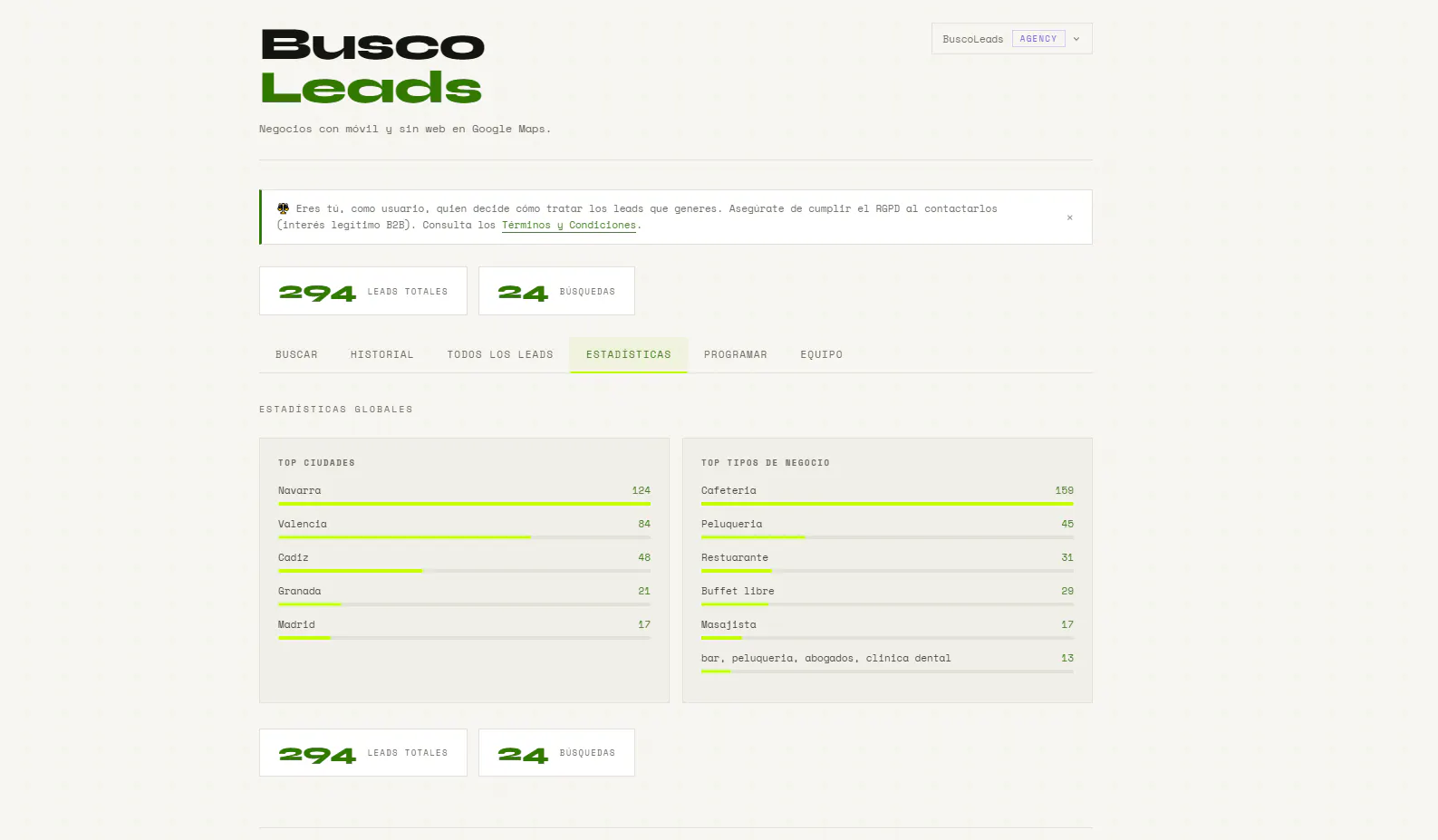Open the Términos y Condiciones link
The width and height of the screenshot is (1438, 840).
tap(569, 225)
